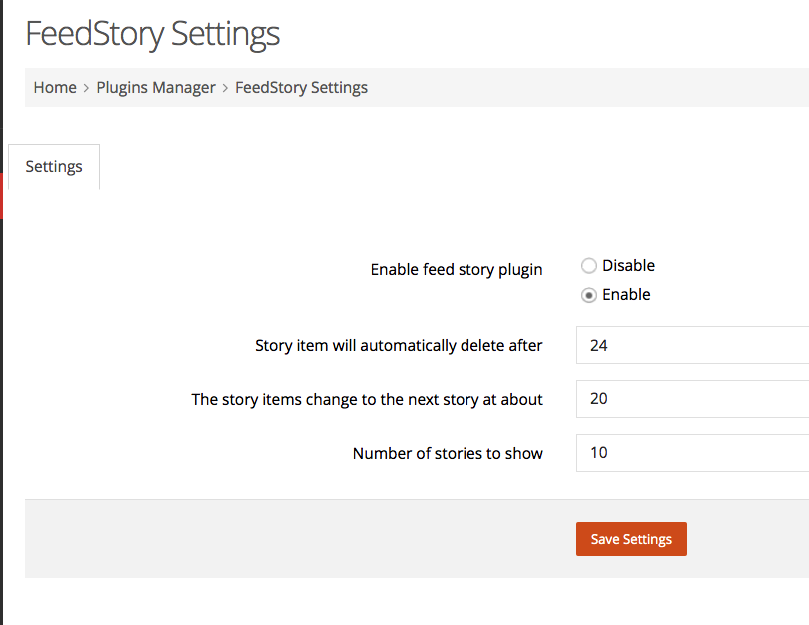Click the 'Number of stories to show' label
This screenshot has height=625, width=809.
pyautogui.click(x=448, y=453)
